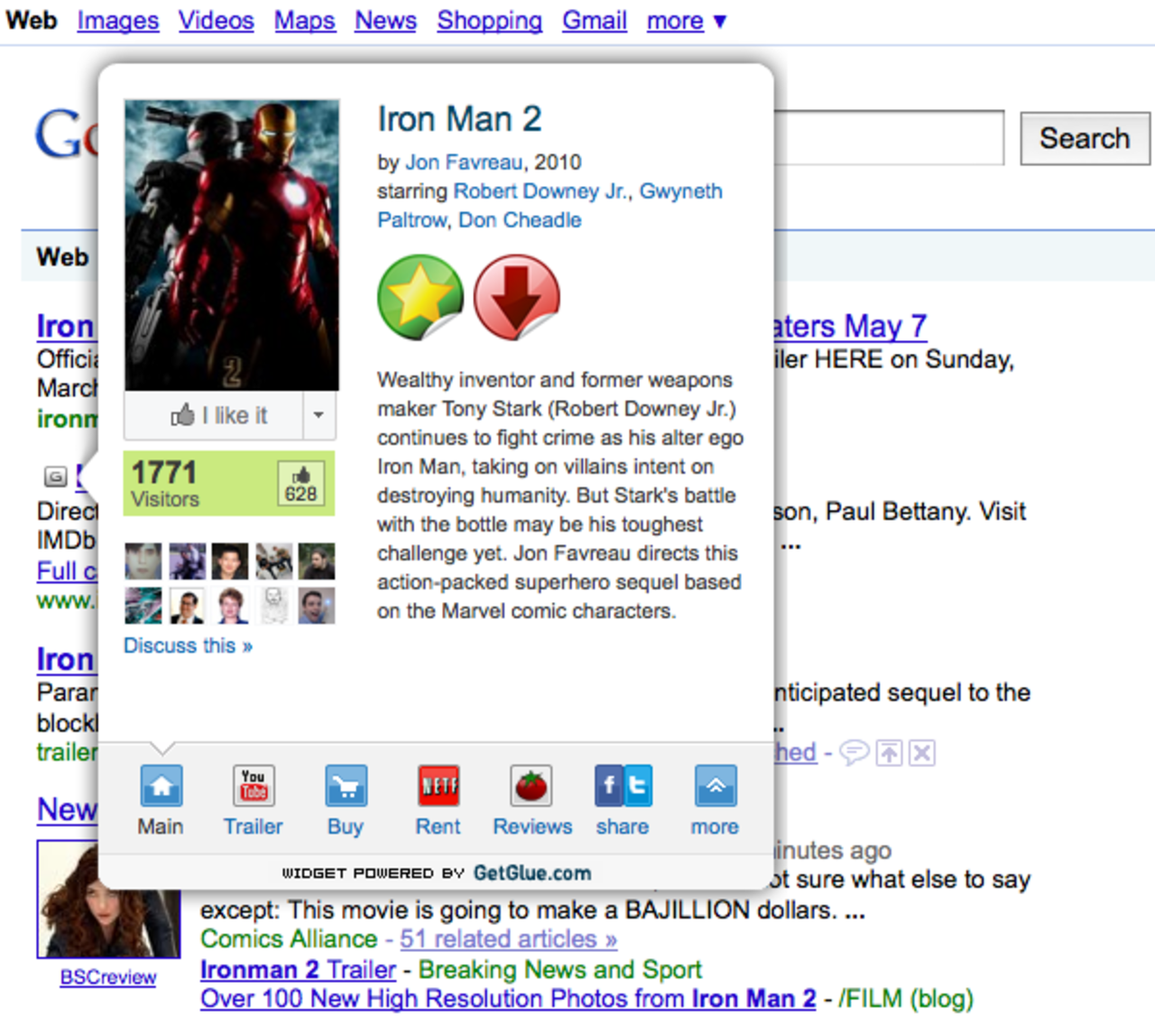The height and width of the screenshot is (1036, 1155).
Task: Click the Main home icon
Action: click(162, 787)
